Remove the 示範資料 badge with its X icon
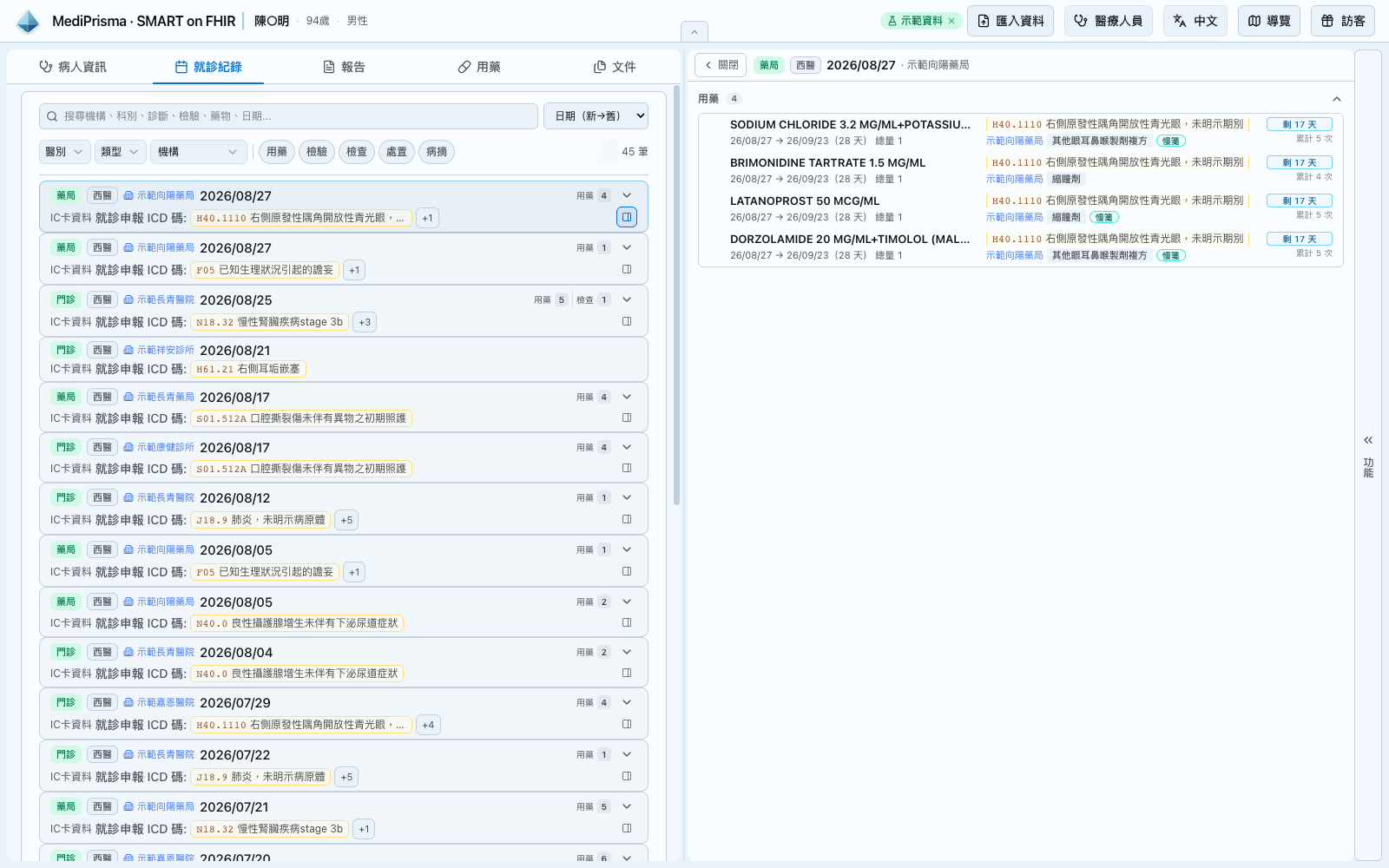Screen dimensions: 1389x868 pos(951,21)
